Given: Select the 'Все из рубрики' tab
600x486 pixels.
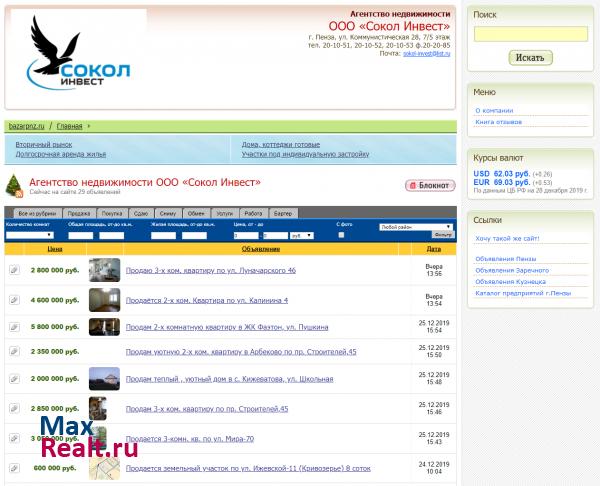Looking at the screenshot, I should click(x=38, y=213).
